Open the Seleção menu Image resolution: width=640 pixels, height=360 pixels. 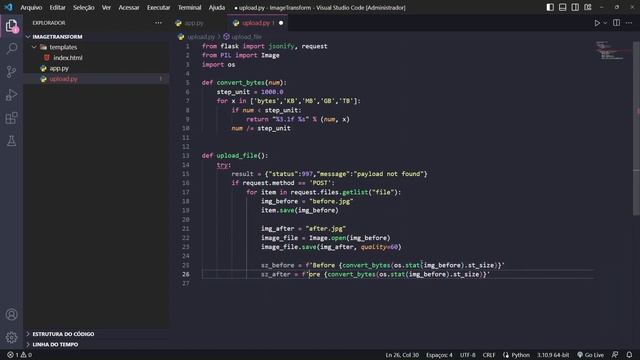84,7
